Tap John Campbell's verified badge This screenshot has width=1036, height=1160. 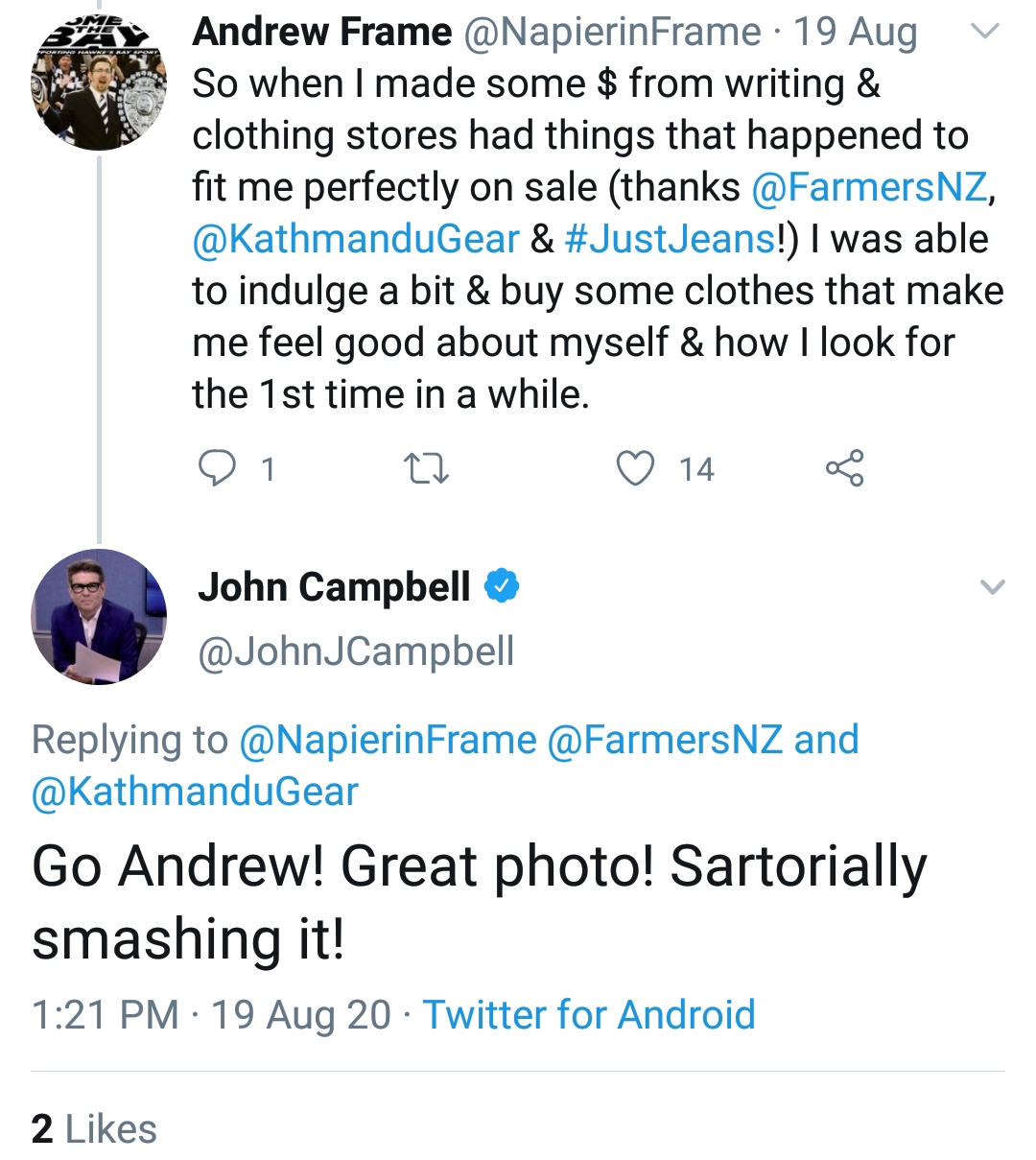coord(501,585)
